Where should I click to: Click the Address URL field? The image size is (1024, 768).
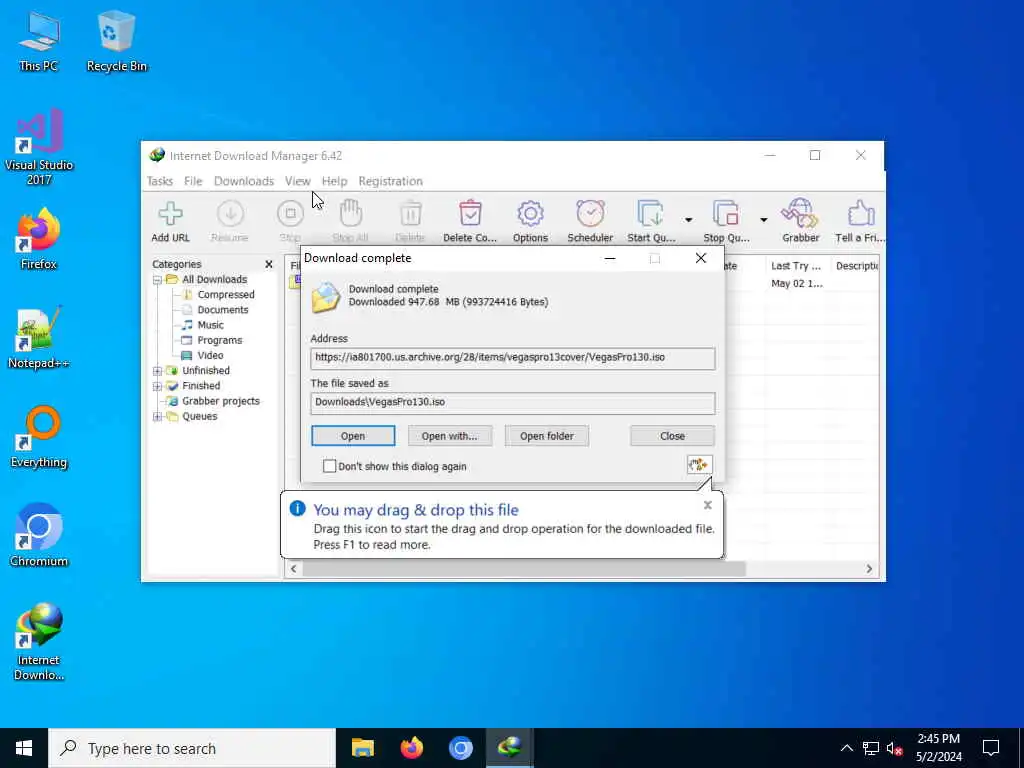pos(513,358)
